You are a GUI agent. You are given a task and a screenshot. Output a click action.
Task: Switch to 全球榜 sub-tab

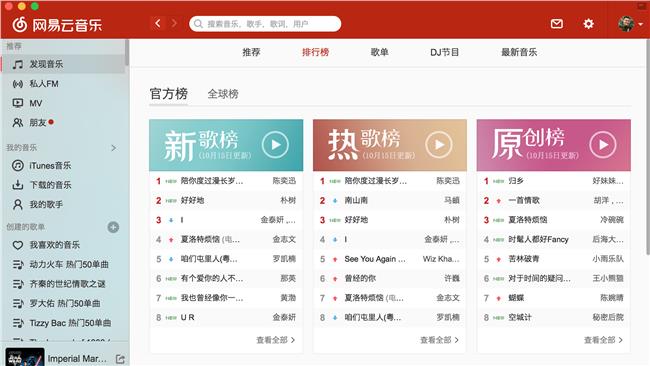click(x=223, y=94)
